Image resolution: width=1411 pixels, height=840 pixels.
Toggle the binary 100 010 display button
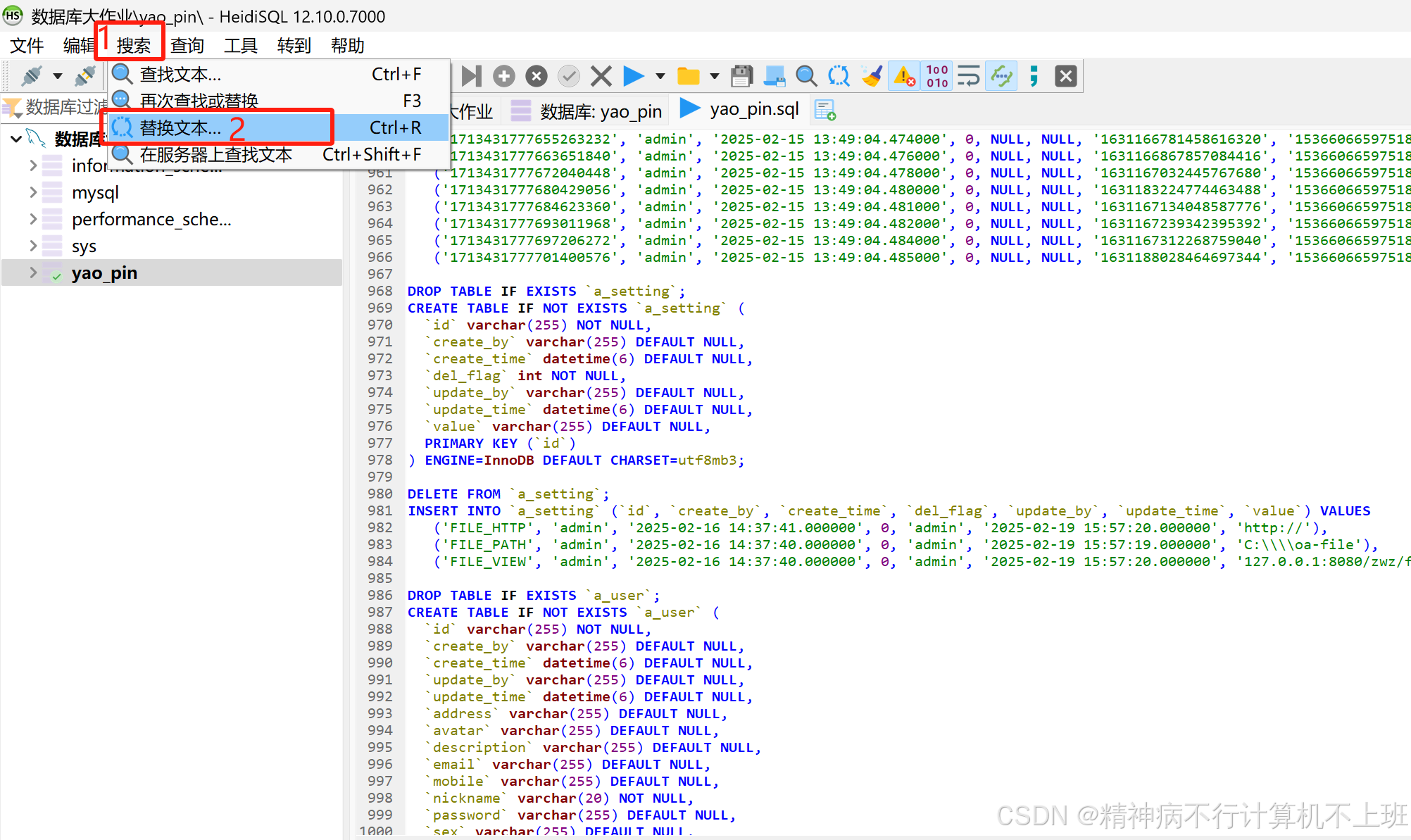pos(936,76)
